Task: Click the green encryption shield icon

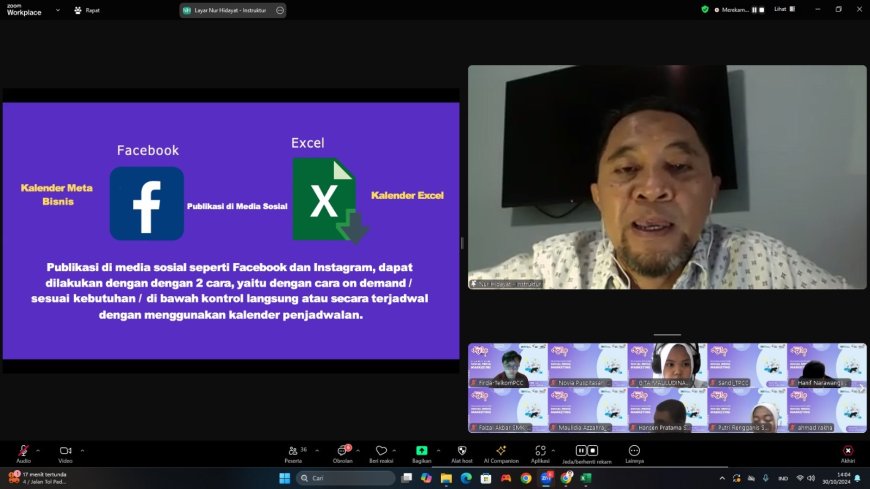Action: click(x=705, y=9)
